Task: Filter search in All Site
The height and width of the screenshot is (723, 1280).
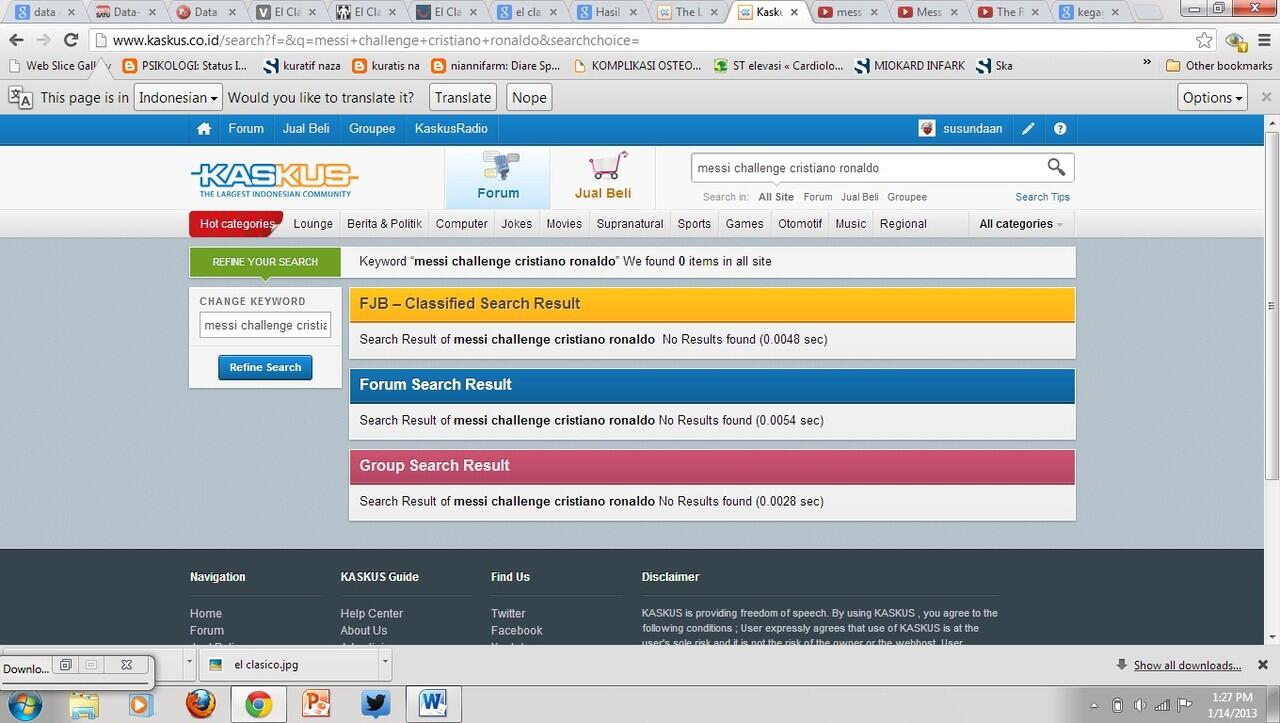Action: pos(776,197)
